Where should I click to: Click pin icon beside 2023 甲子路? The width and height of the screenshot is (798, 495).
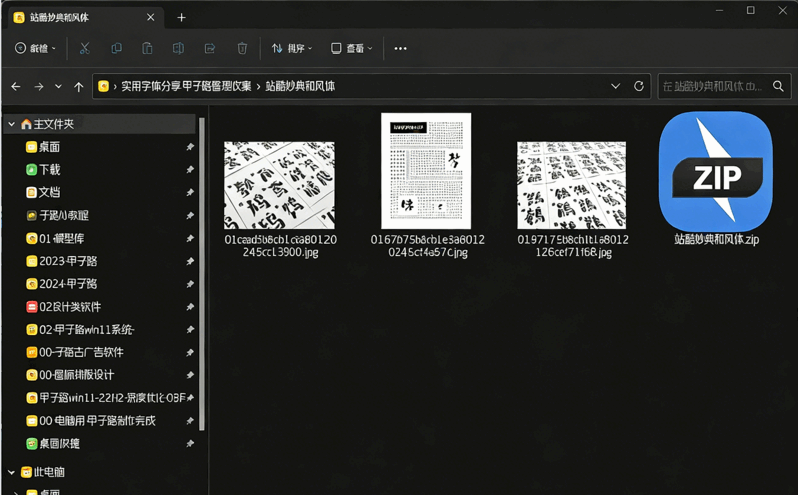pyautogui.click(x=190, y=261)
